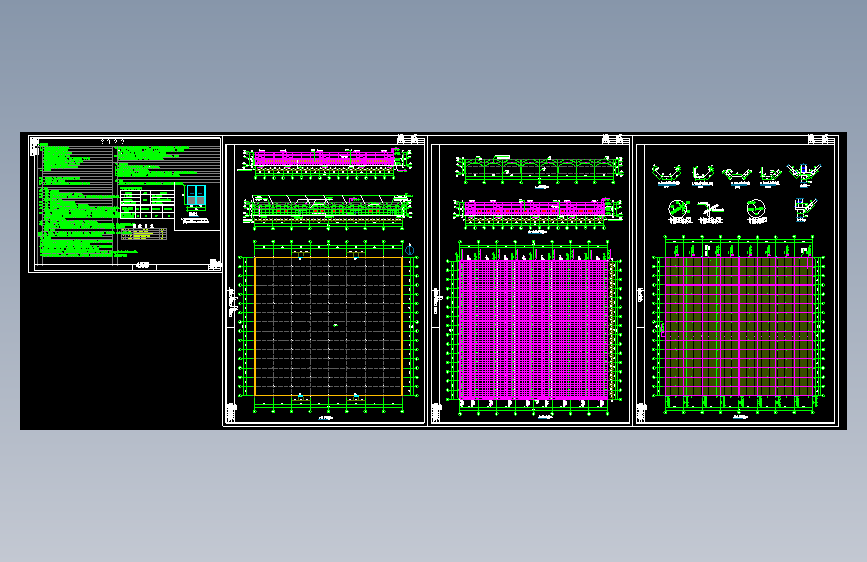This screenshot has height=562, width=867.
Task: Click the dense magenta roof purlin plan
Action: tap(534, 330)
